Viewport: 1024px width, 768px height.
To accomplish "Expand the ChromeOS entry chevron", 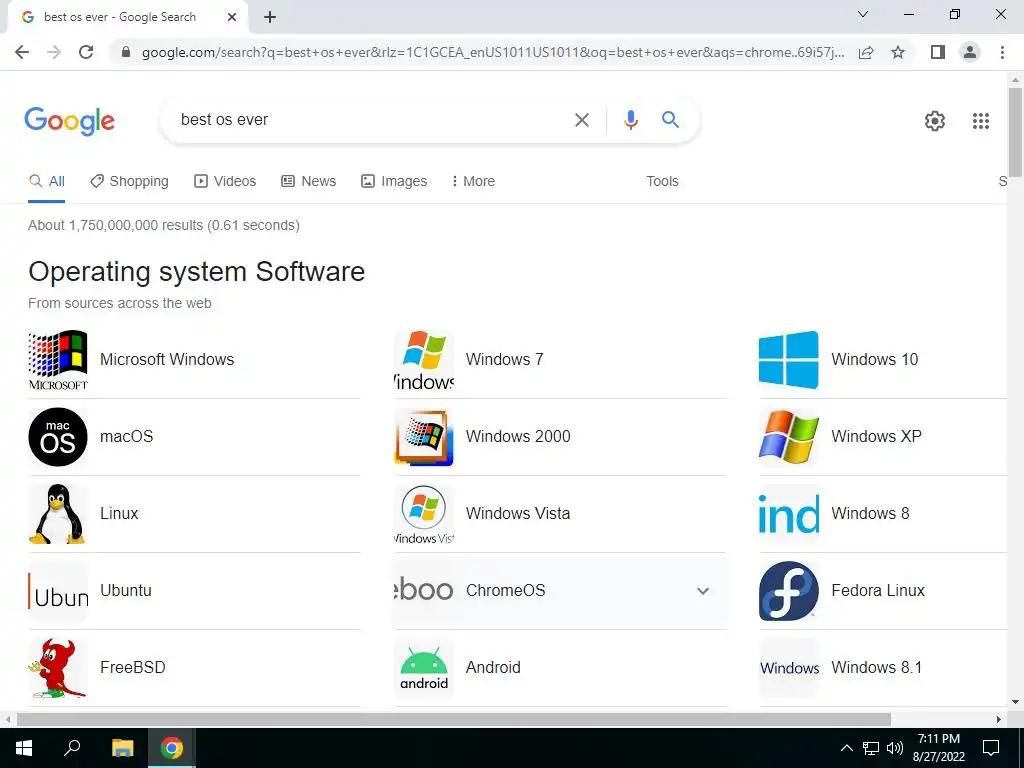I will pos(703,591).
